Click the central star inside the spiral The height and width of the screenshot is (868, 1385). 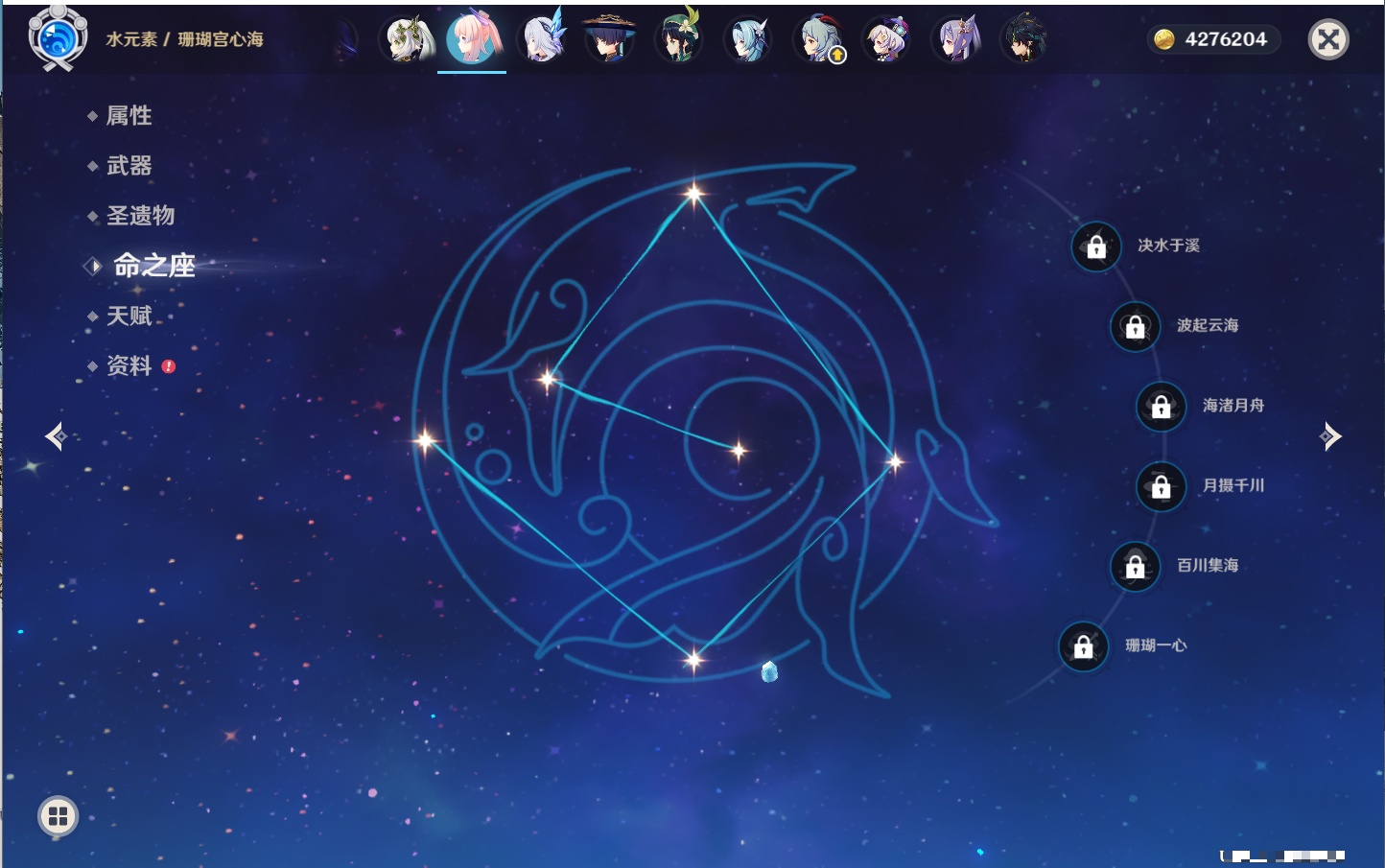(739, 450)
